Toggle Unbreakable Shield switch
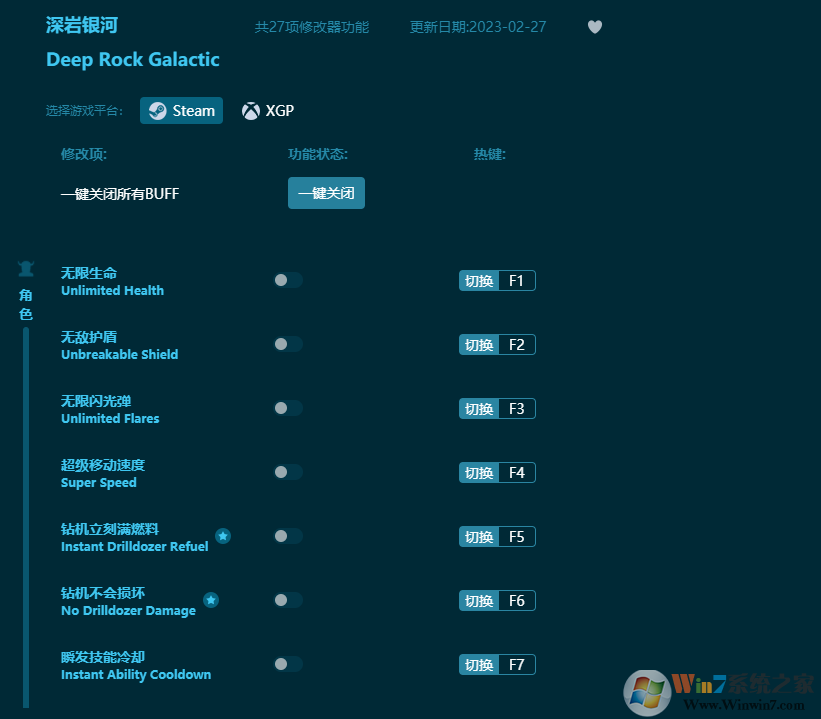821x719 pixels. [288, 344]
